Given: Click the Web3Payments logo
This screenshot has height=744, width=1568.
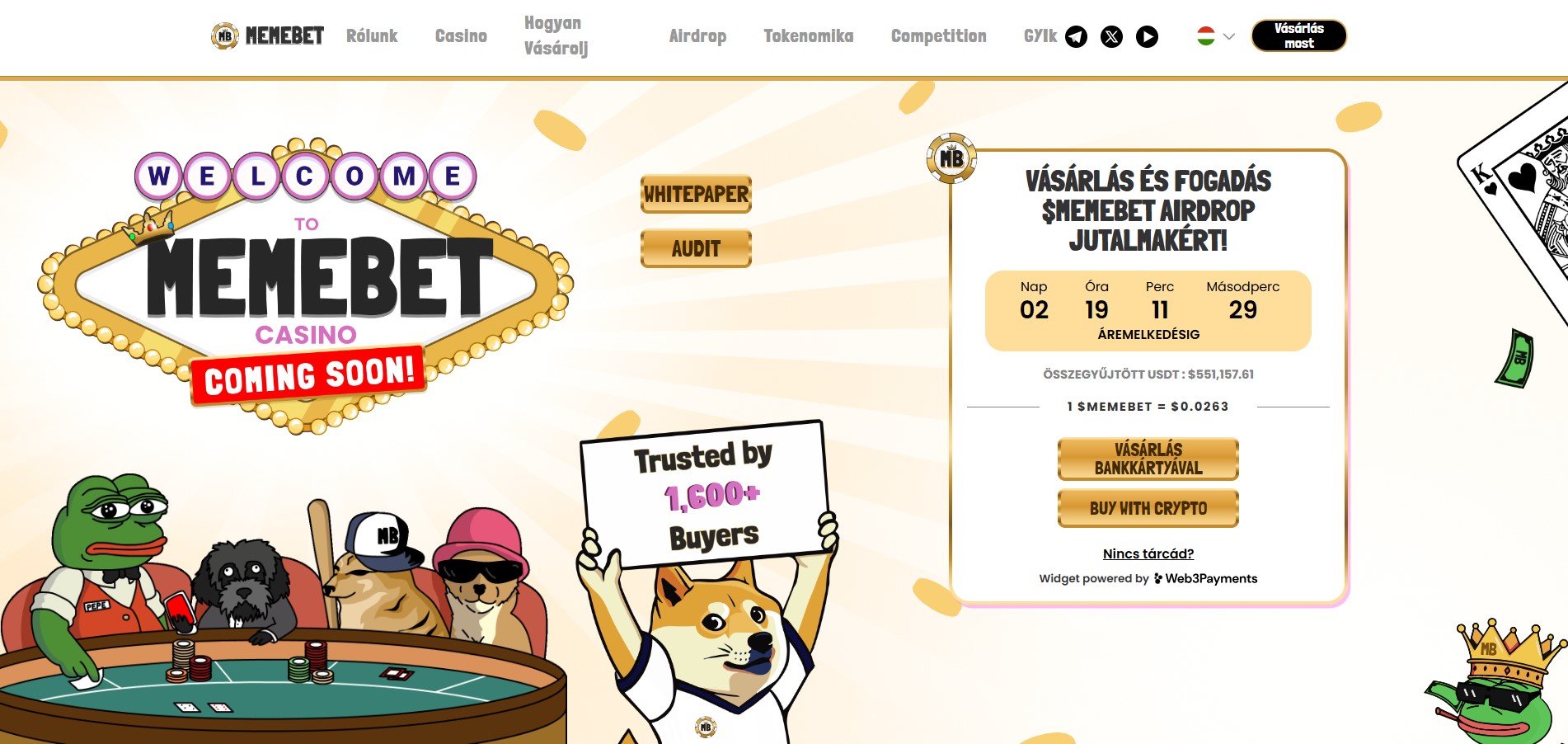Looking at the screenshot, I should (1205, 578).
